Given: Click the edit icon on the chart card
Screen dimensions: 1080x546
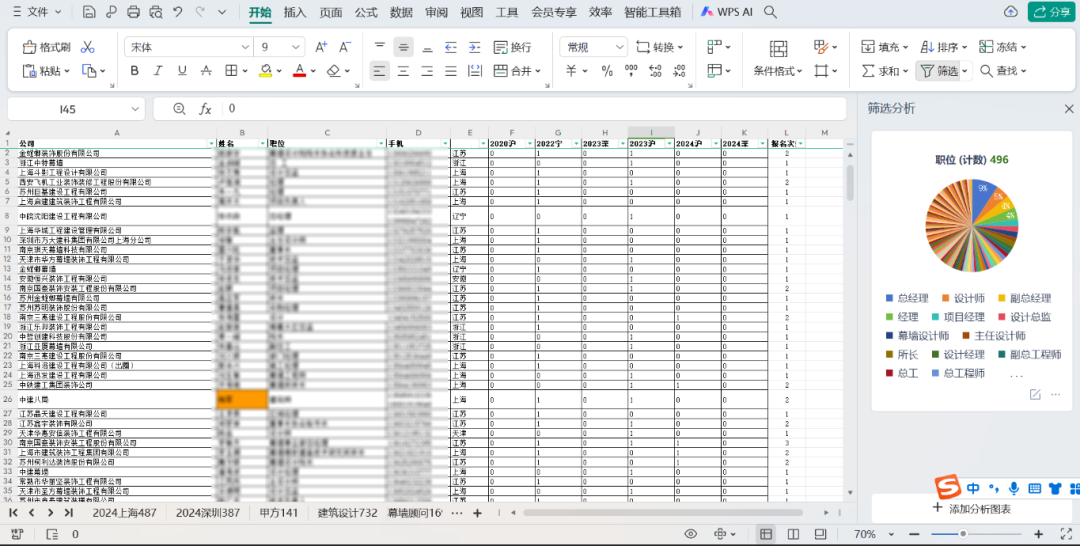Looking at the screenshot, I should click(1035, 395).
